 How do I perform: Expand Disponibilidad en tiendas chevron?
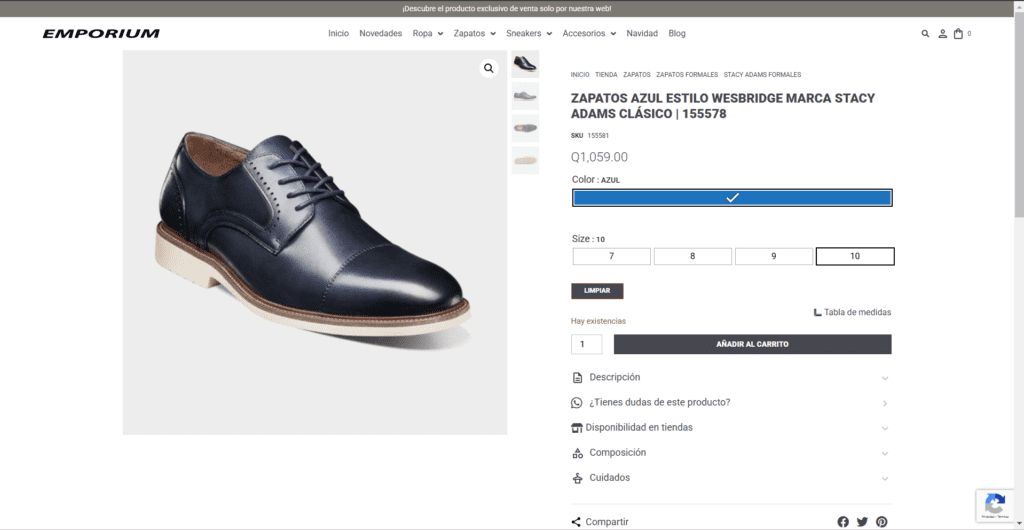tap(885, 429)
